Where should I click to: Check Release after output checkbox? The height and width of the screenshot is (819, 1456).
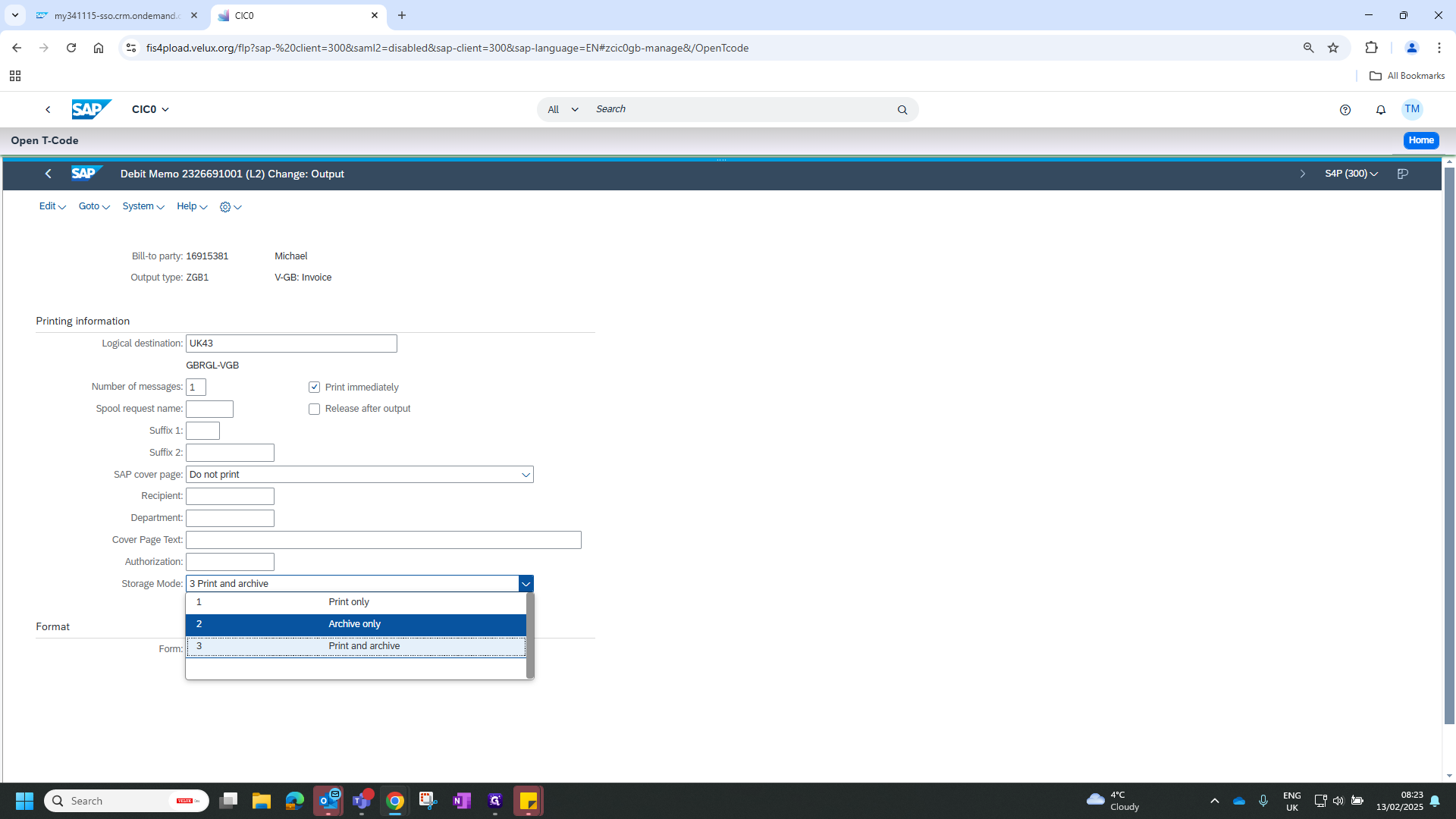pos(314,409)
